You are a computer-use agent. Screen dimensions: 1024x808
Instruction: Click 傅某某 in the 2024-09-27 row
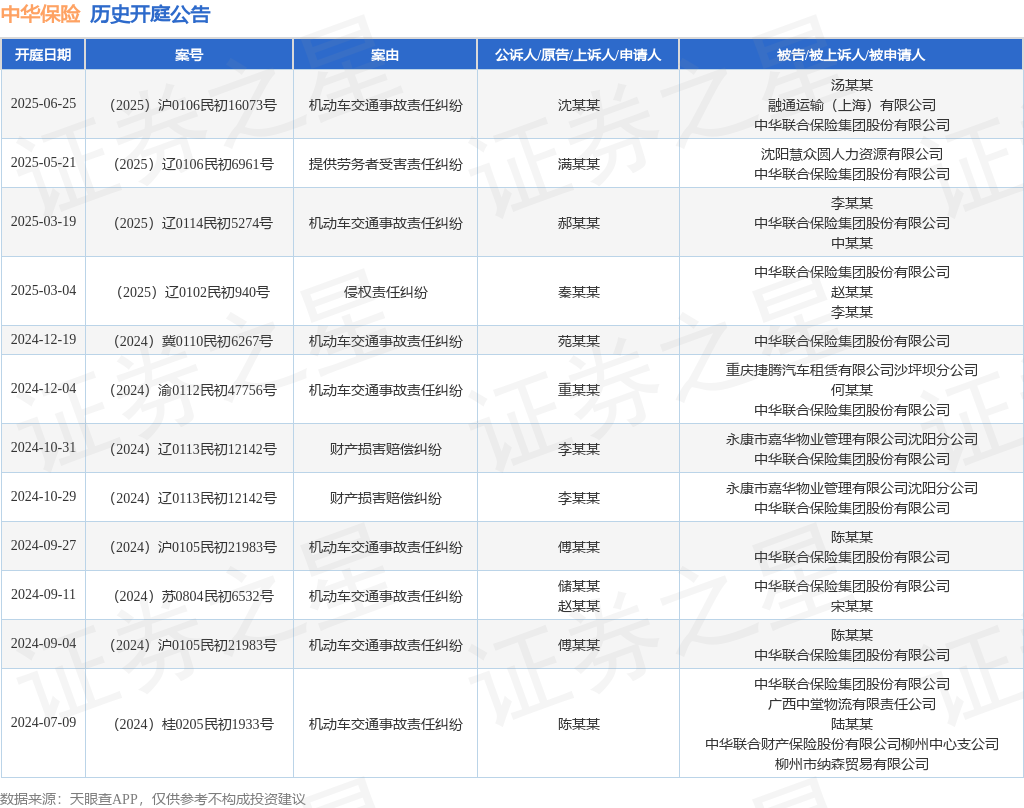[579, 547]
